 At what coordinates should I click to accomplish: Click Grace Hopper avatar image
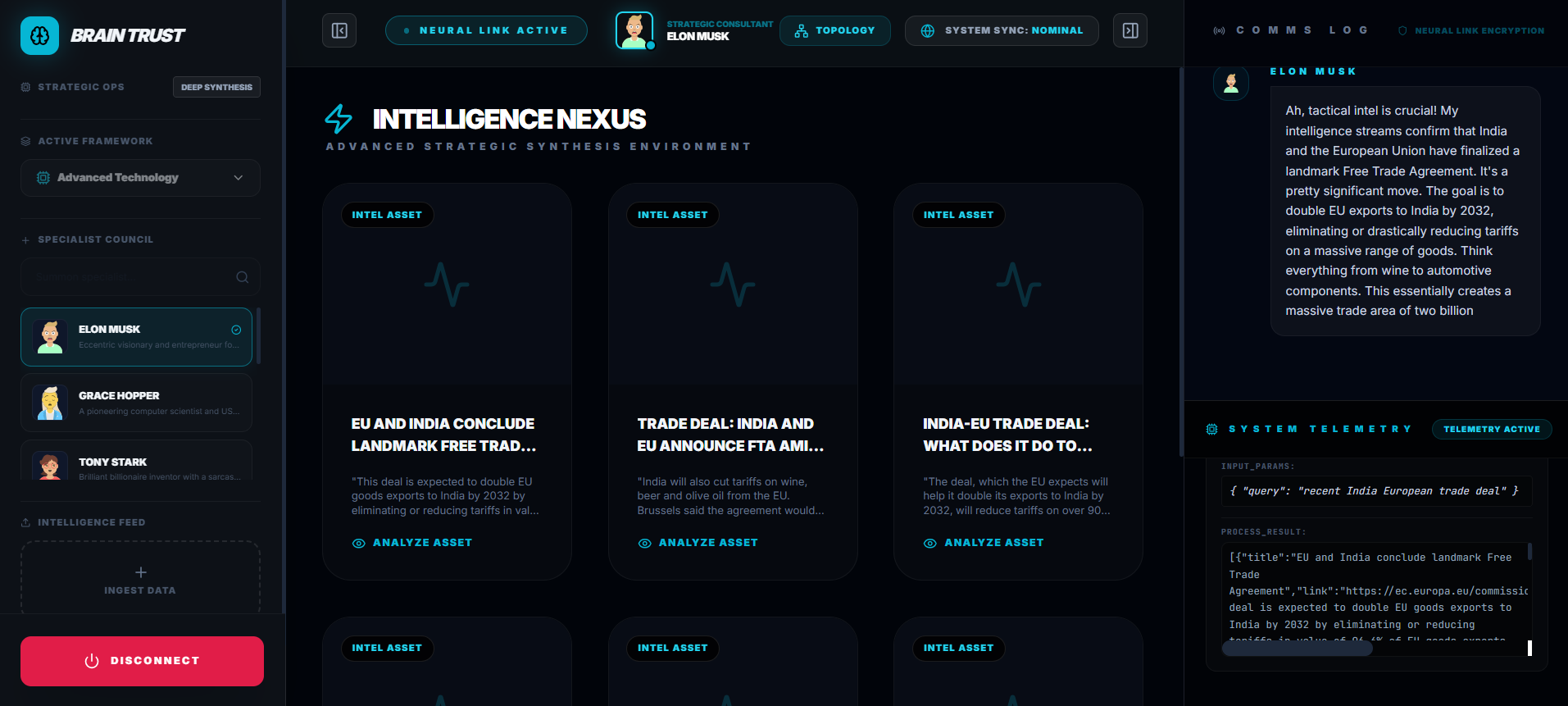pos(50,403)
